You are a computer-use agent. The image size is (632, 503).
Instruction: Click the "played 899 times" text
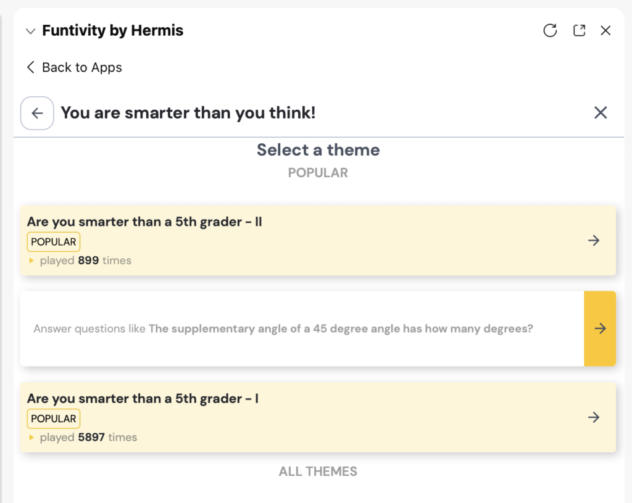[x=85, y=260]
